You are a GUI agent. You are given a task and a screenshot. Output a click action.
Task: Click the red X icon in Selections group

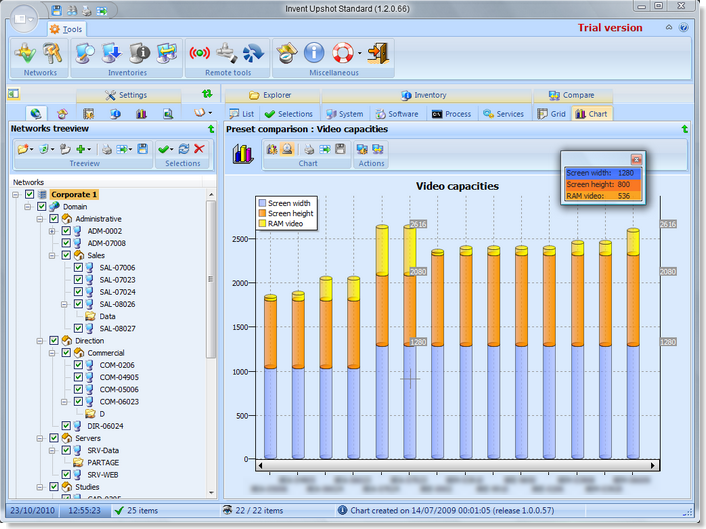[x=199, y=149]
